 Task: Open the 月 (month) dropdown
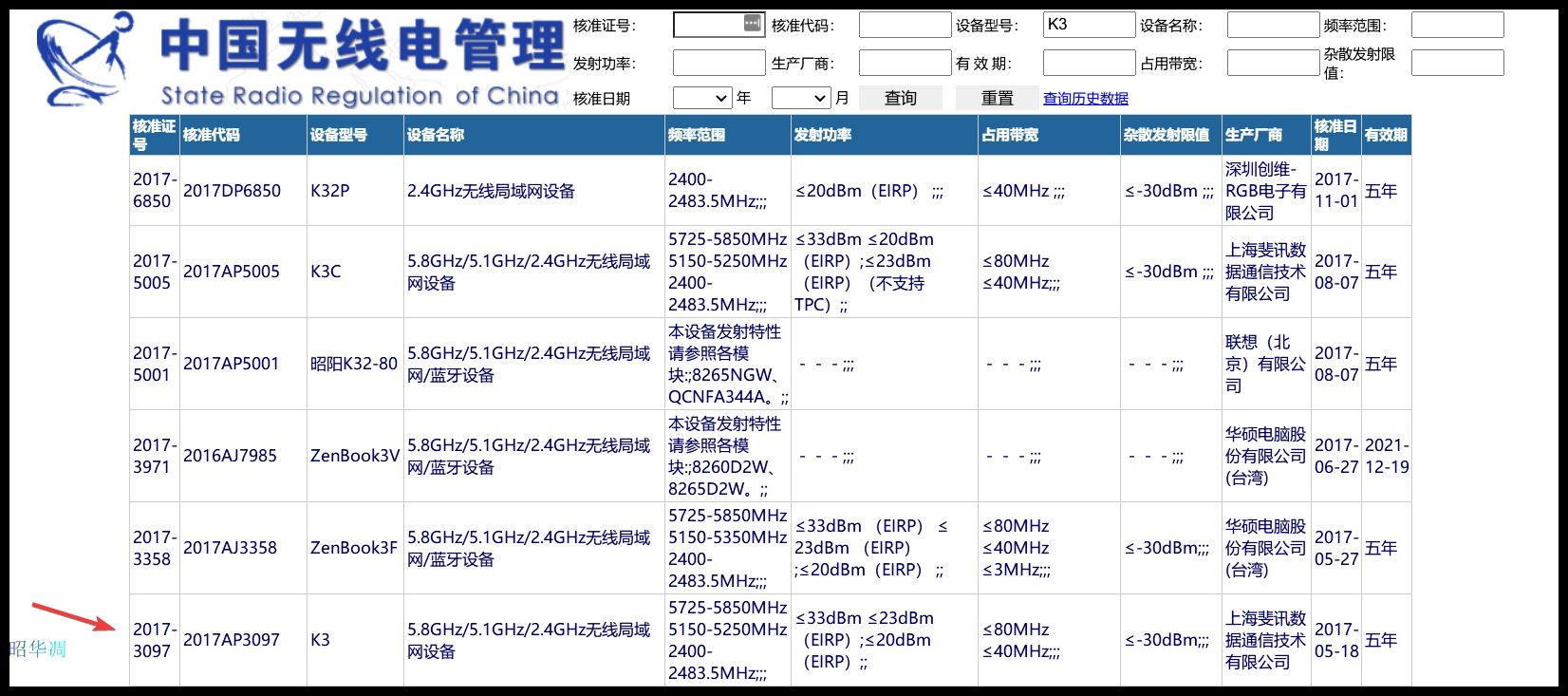coord(801,98)
